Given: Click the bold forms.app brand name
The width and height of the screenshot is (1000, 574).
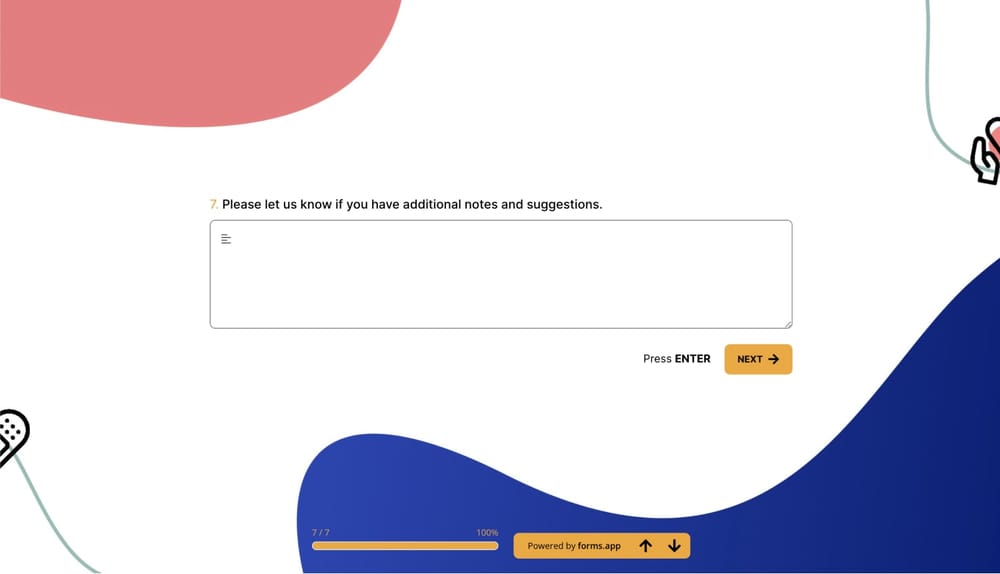Looking at the screenshot, I should click(599, 546).
